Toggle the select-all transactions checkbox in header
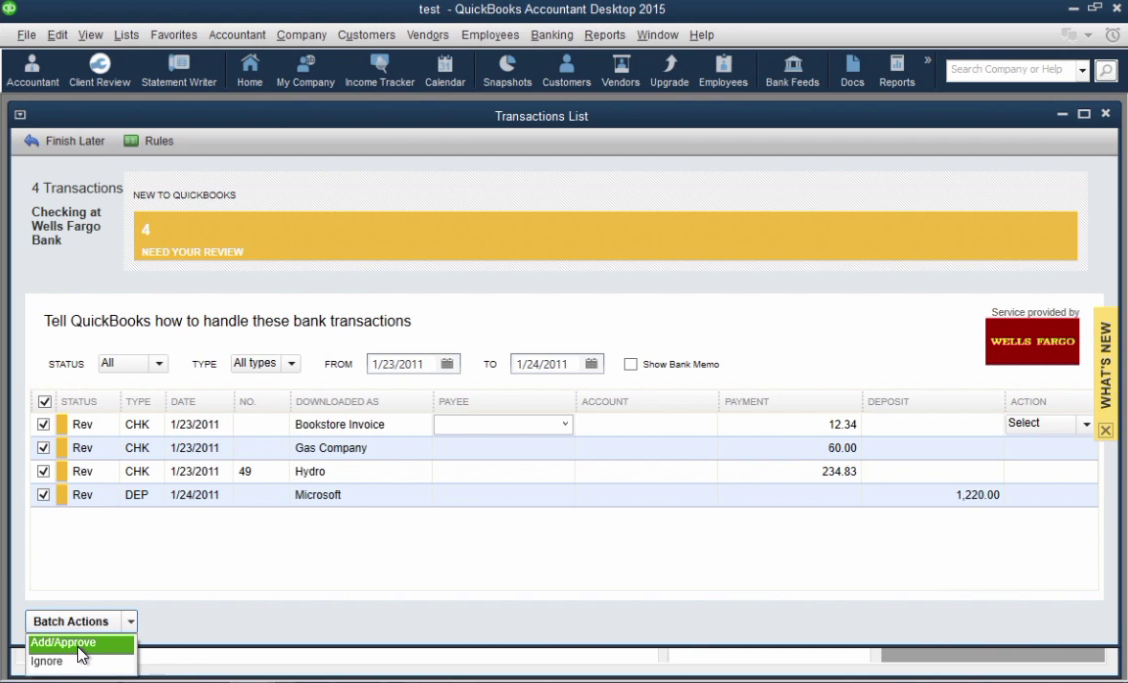This screenshot has height=683, width=1128. [x=44, y=402]
